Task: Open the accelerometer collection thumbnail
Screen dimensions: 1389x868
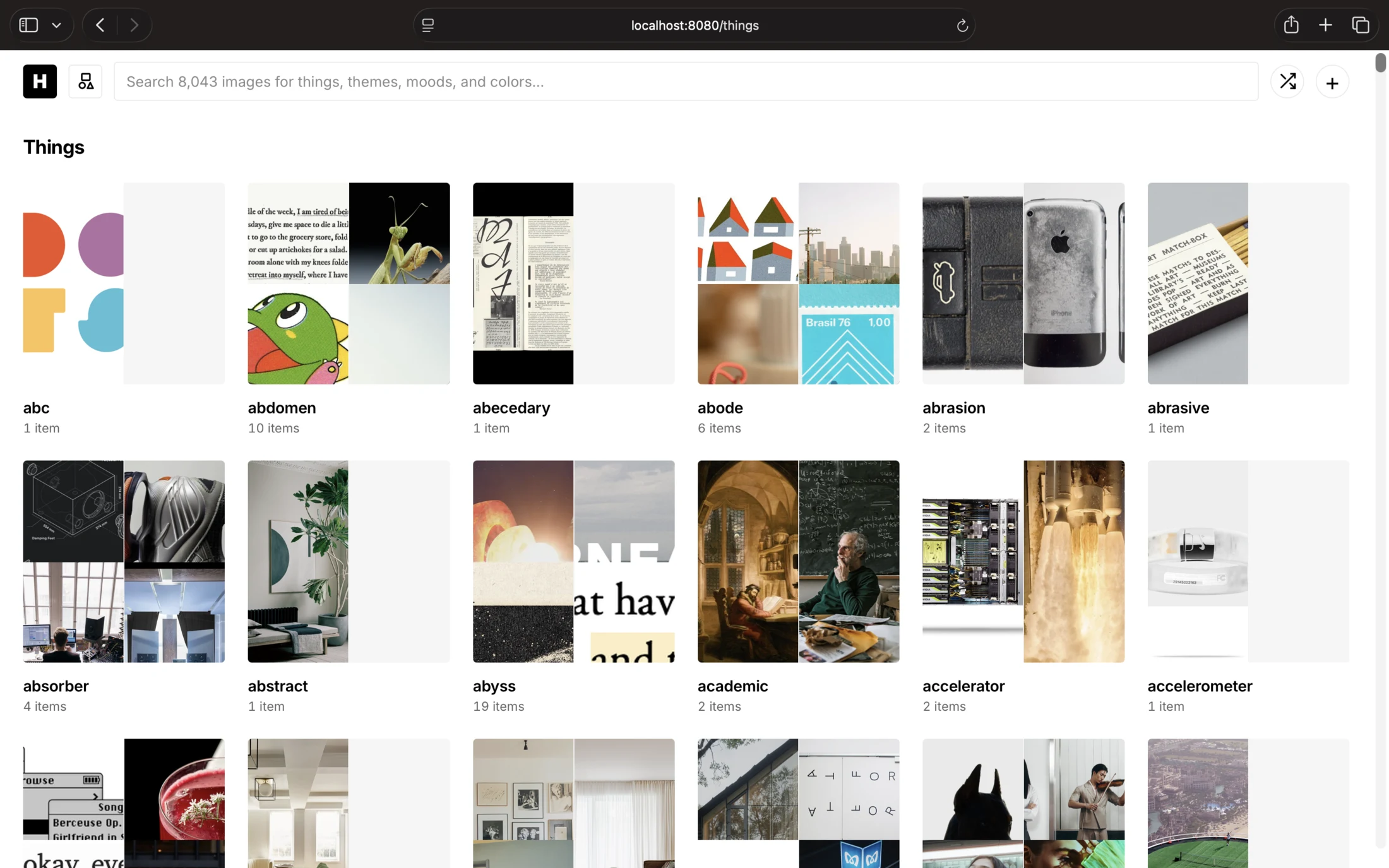Action: coord(1248,561)
